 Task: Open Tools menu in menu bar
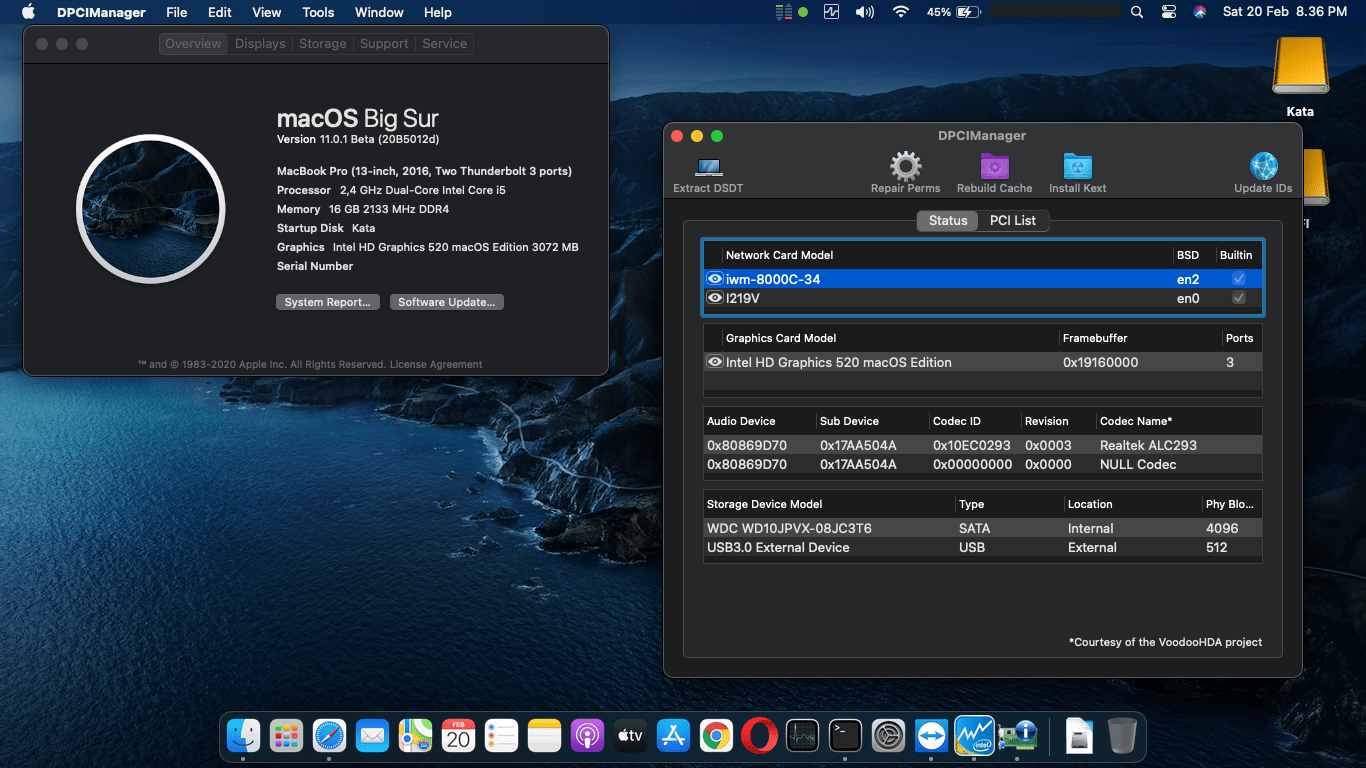click(318, 12)
